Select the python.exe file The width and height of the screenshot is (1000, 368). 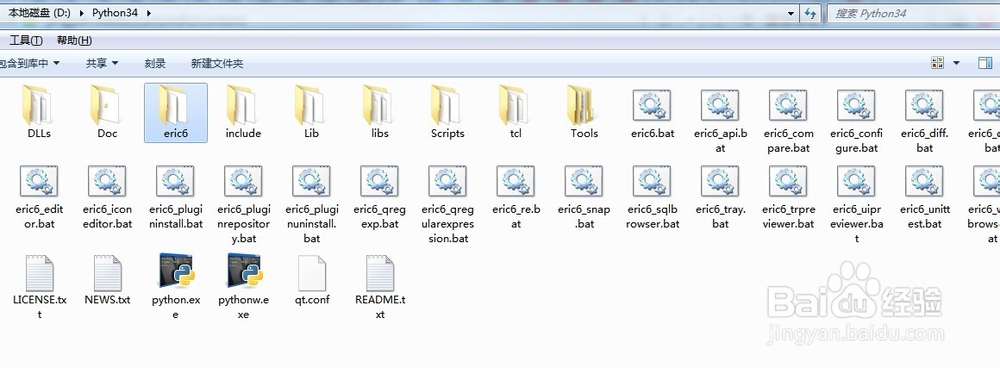[x=175, y=287]
